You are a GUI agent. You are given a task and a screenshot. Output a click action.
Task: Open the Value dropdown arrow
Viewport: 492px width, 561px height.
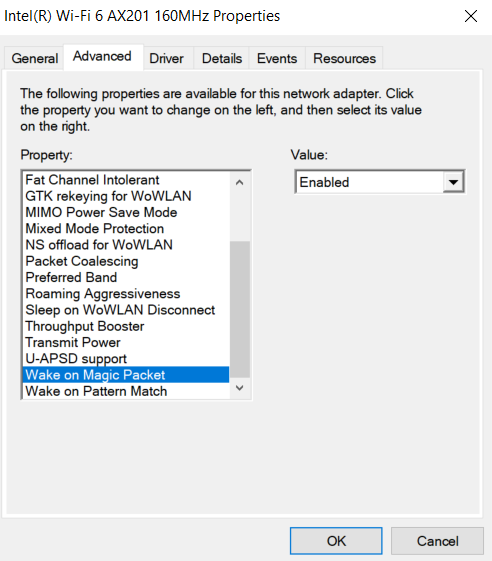point(453,182)
